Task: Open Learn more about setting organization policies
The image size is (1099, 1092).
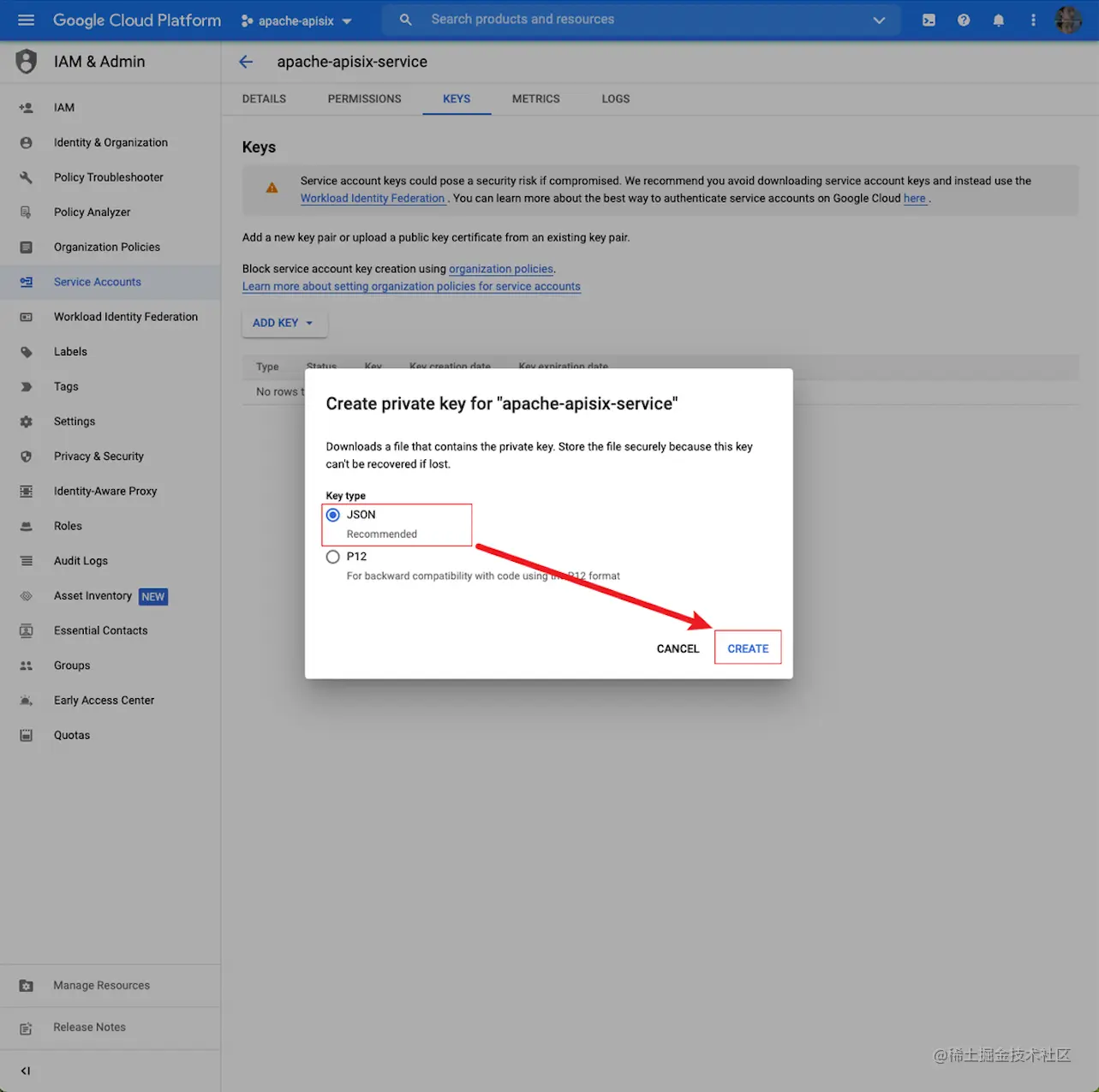Action: (411, 287)
